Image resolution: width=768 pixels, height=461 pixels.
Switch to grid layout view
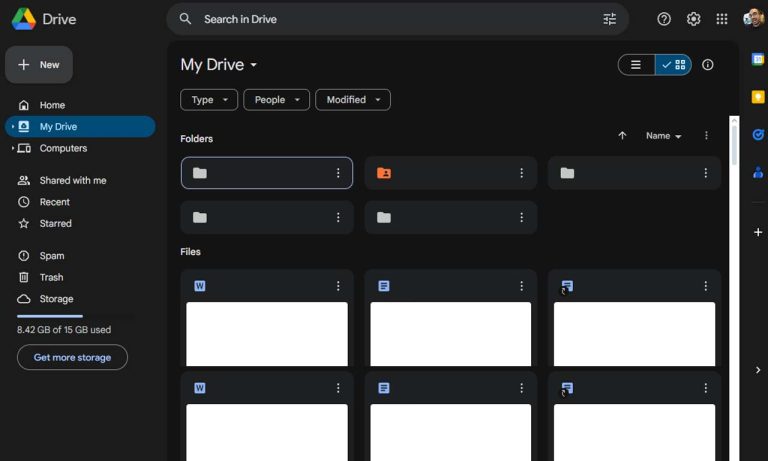673,65
